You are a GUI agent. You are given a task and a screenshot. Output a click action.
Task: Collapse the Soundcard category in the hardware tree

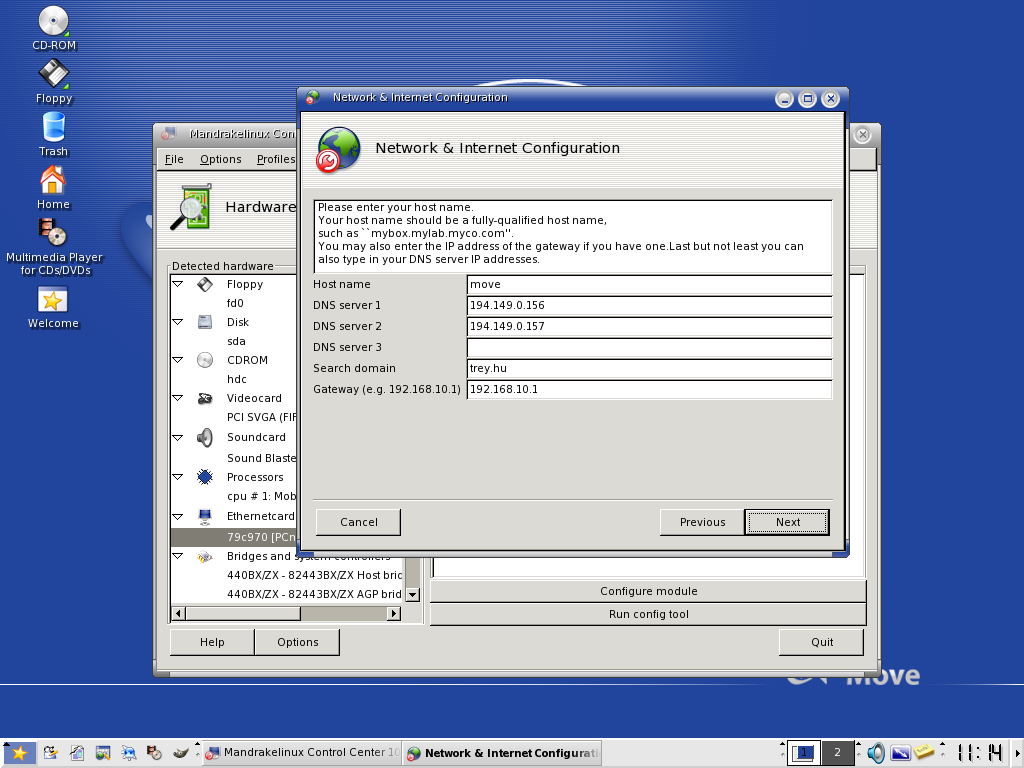pyautogui.click(x=178, y=438)
